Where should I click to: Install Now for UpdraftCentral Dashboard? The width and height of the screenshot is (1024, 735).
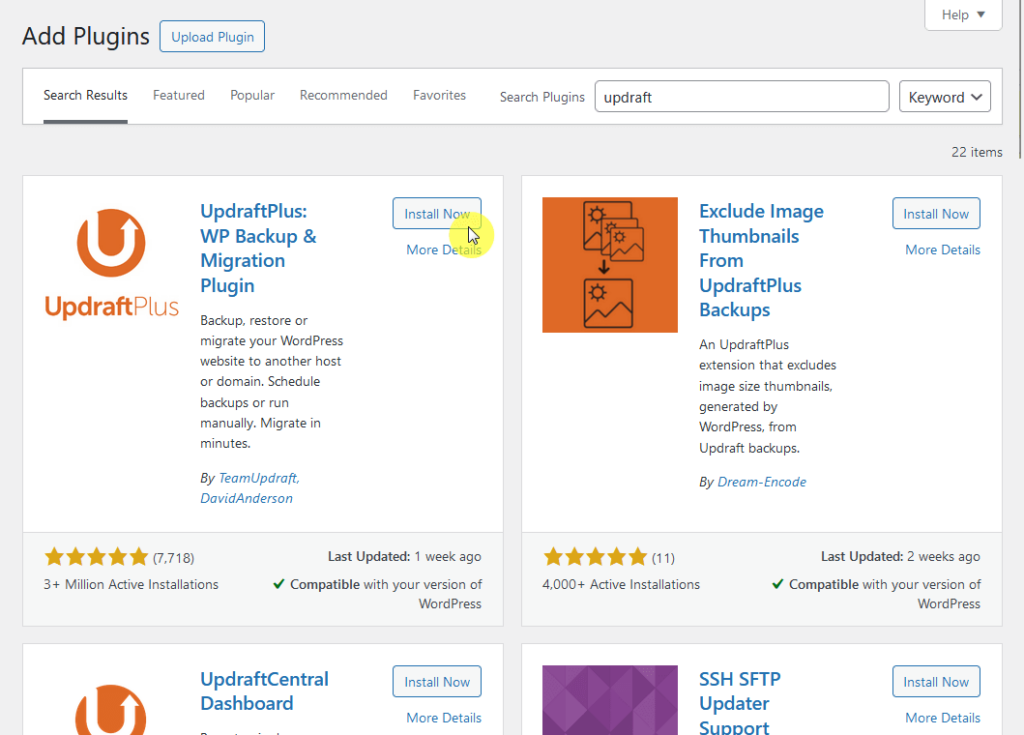tap(437, 681)
